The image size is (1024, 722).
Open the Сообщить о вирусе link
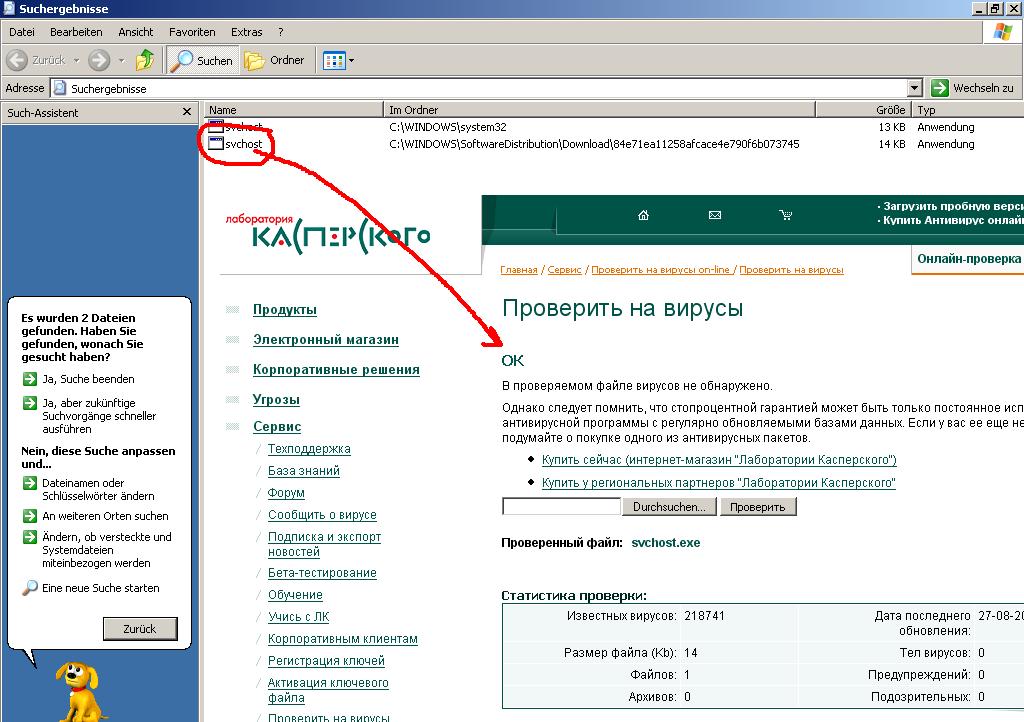click(x=322, y=515)
